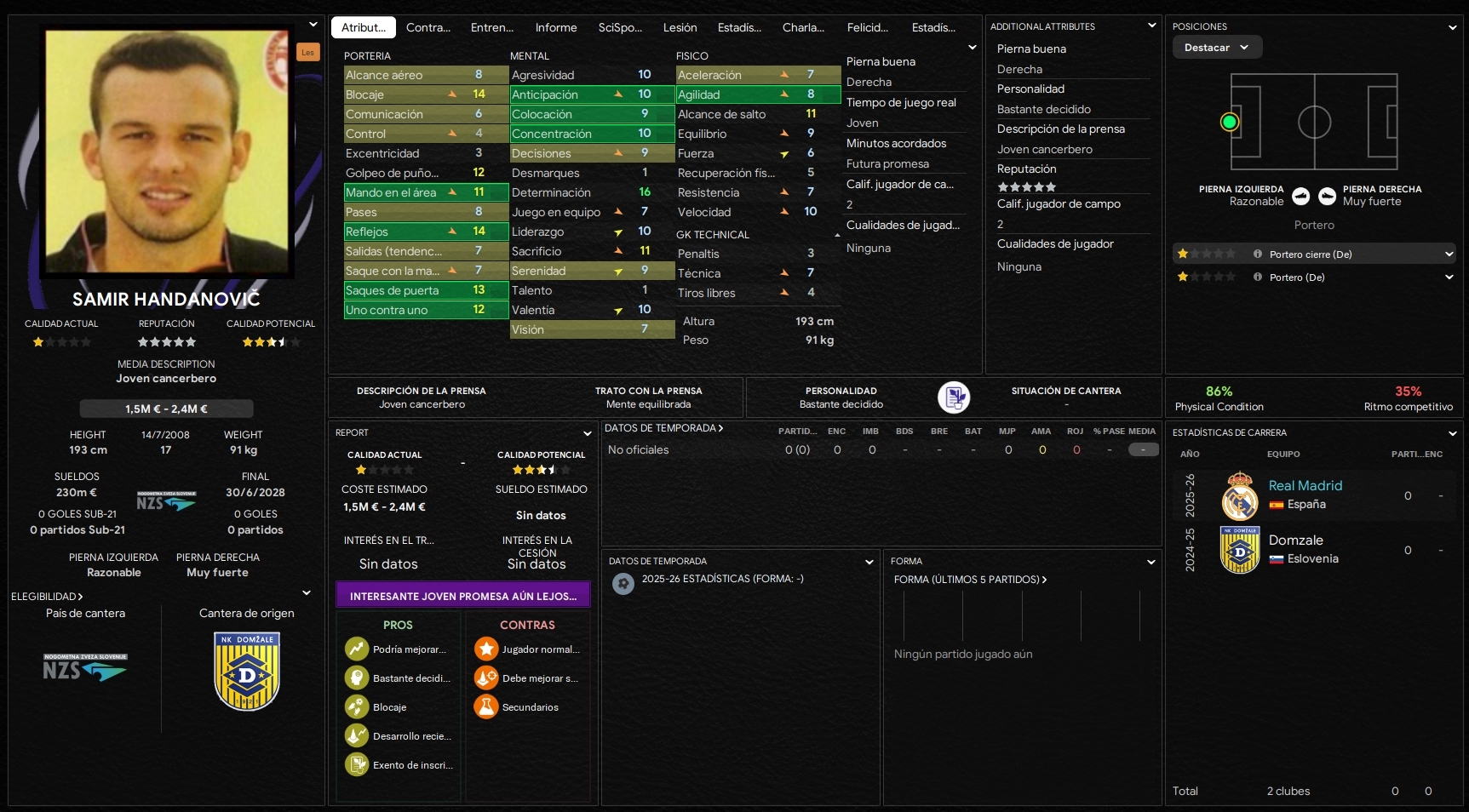Click the Real Madrid crest in career stats

pos(1240,496)
